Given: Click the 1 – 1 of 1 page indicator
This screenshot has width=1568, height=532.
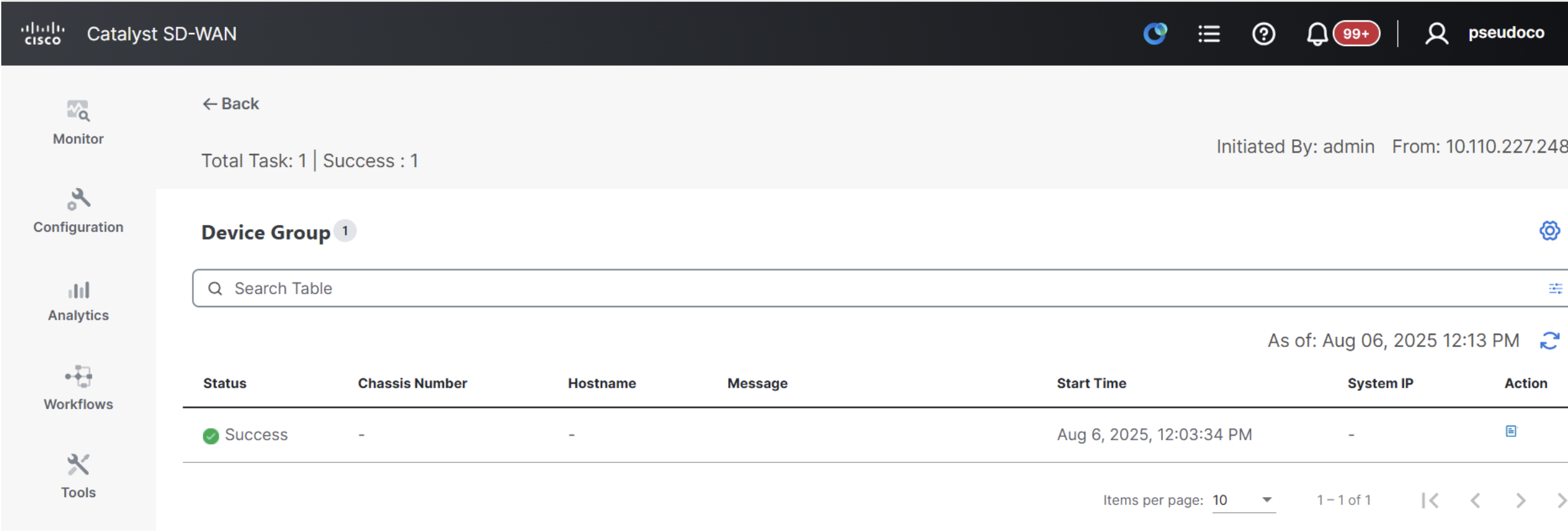Looking at the screenshot, I should (1344, 500).
